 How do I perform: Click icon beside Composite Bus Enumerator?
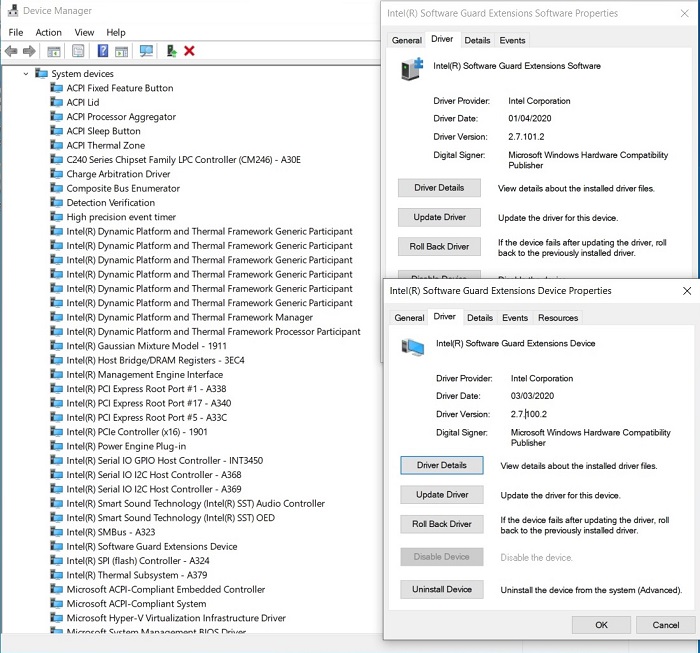click(57, 188)
